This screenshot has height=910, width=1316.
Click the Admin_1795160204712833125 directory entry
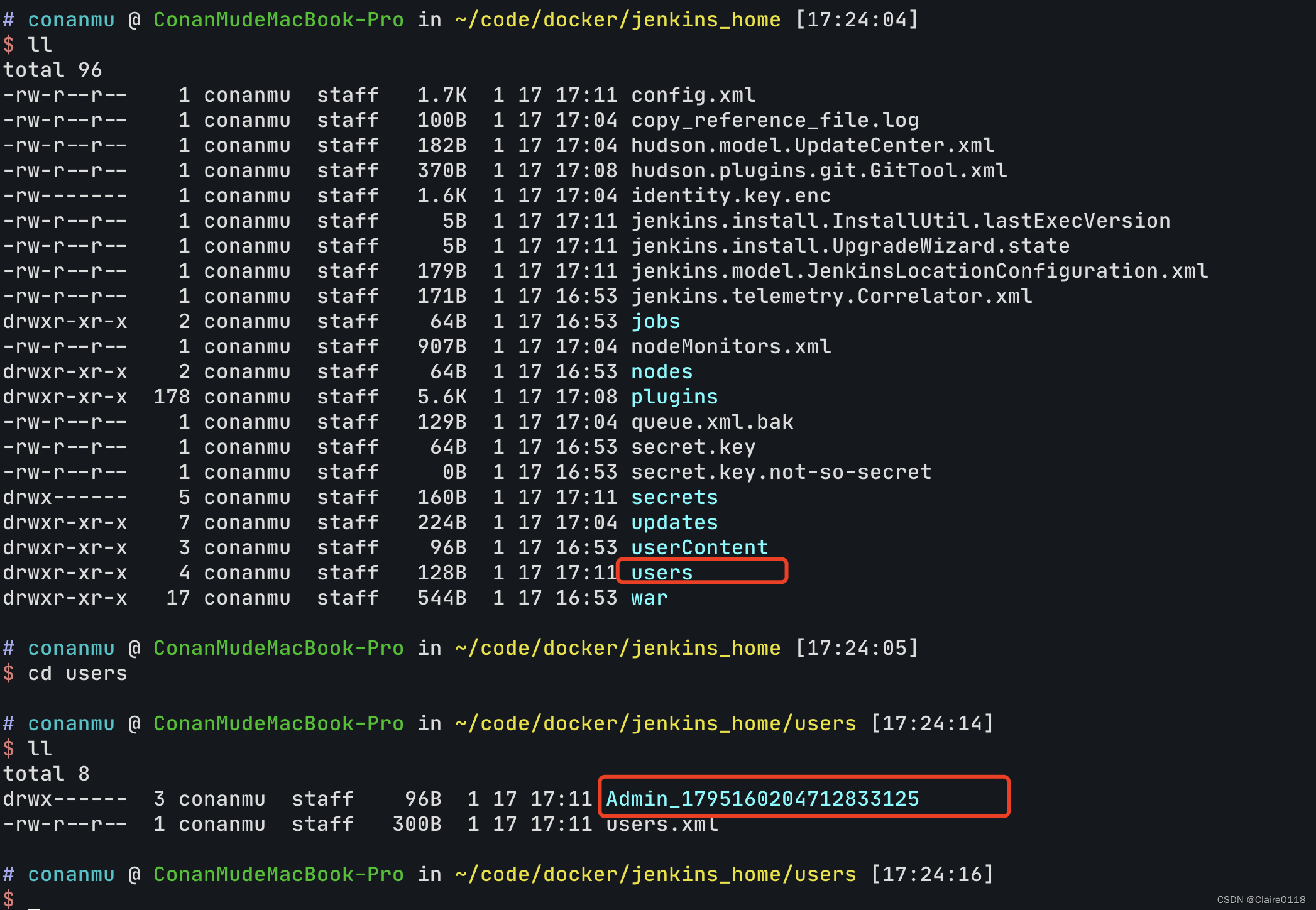(762, 799)
